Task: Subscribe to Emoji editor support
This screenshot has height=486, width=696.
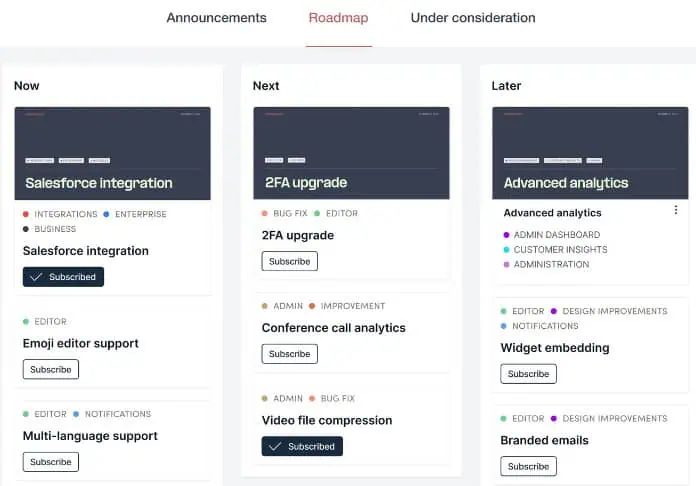Action: (51, 369)
